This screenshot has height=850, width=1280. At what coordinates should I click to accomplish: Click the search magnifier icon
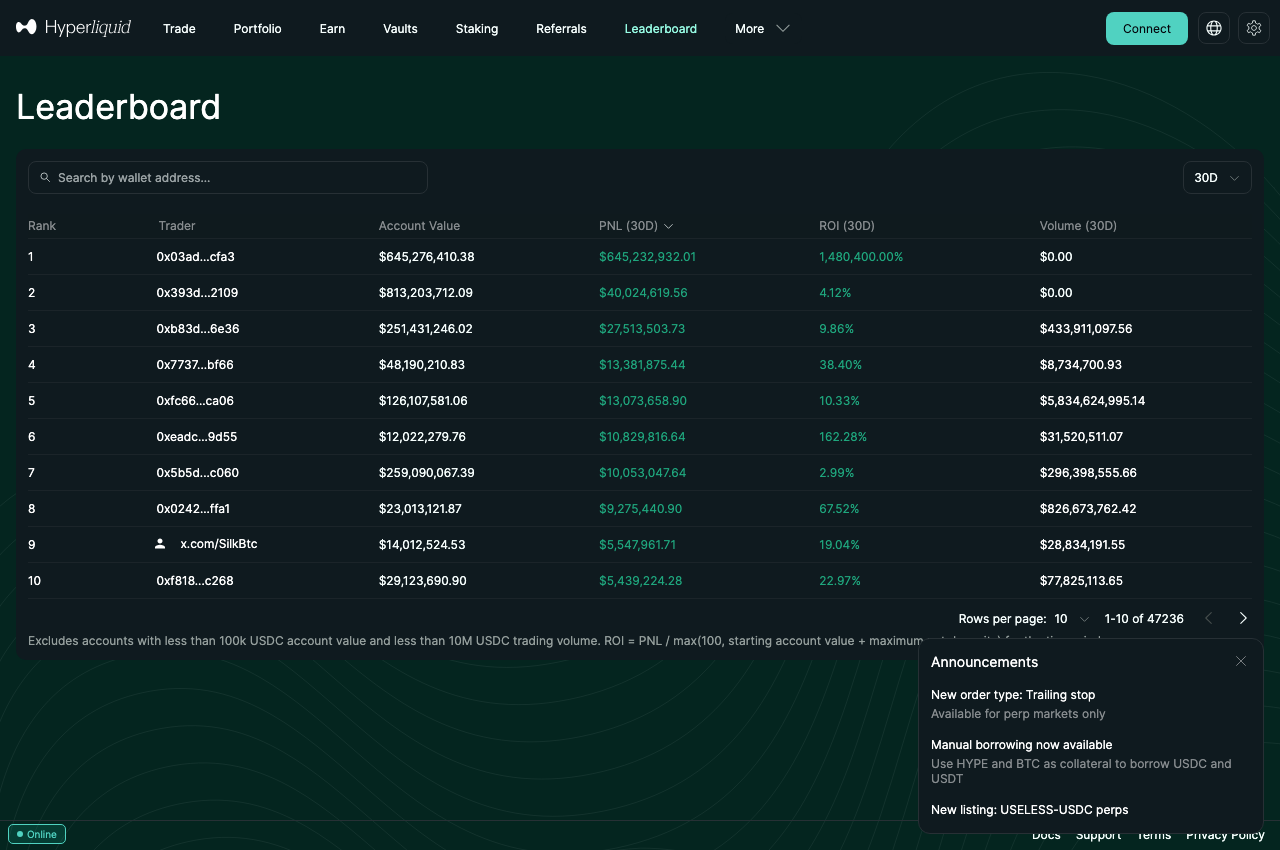(45, 177)
